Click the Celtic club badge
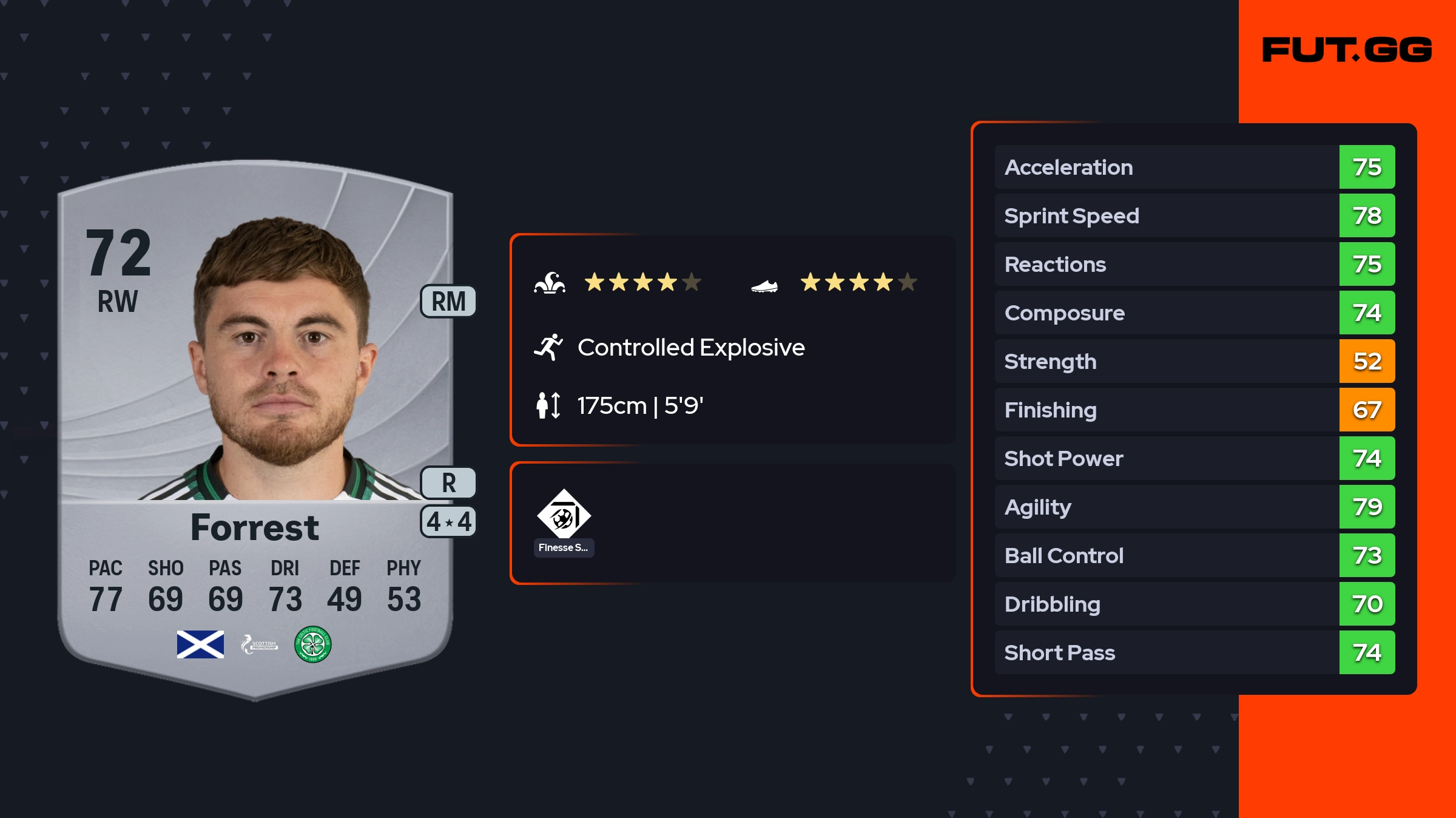The width and height of the screenshot is (1456, 818). (x=312, y=644)
